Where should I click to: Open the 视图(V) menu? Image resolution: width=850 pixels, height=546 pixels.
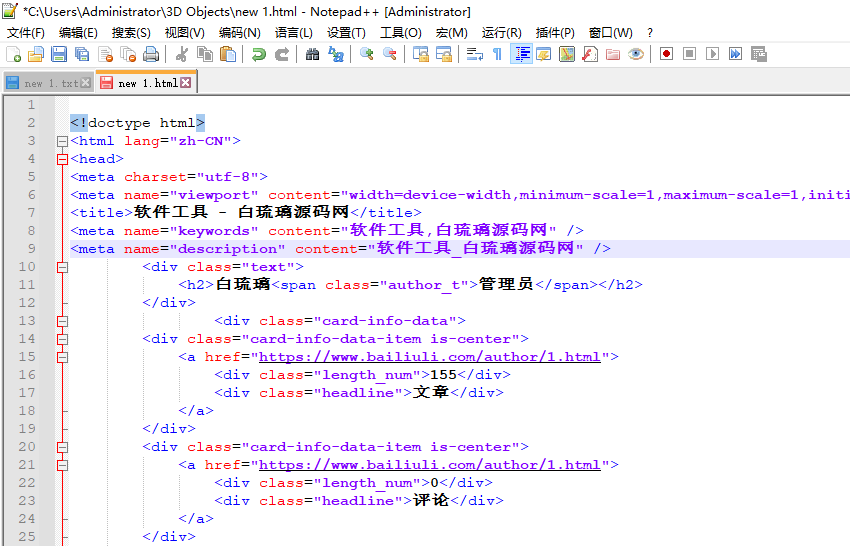[184, 33]
